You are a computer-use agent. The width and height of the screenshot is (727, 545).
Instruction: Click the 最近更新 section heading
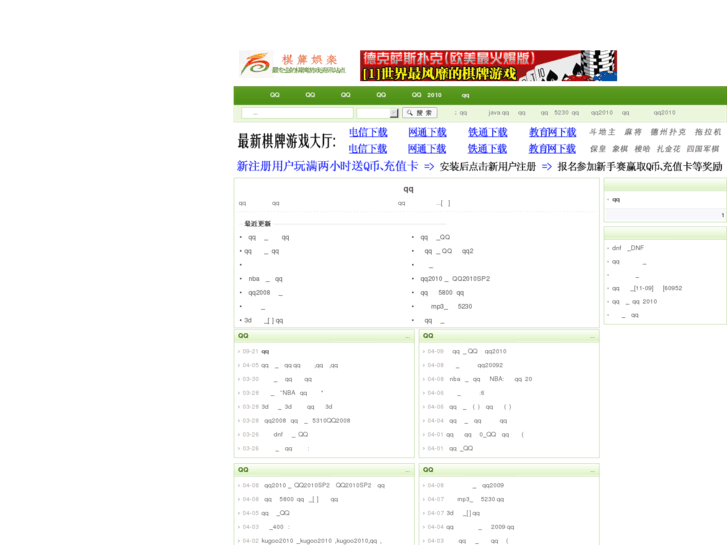[258, 224]
